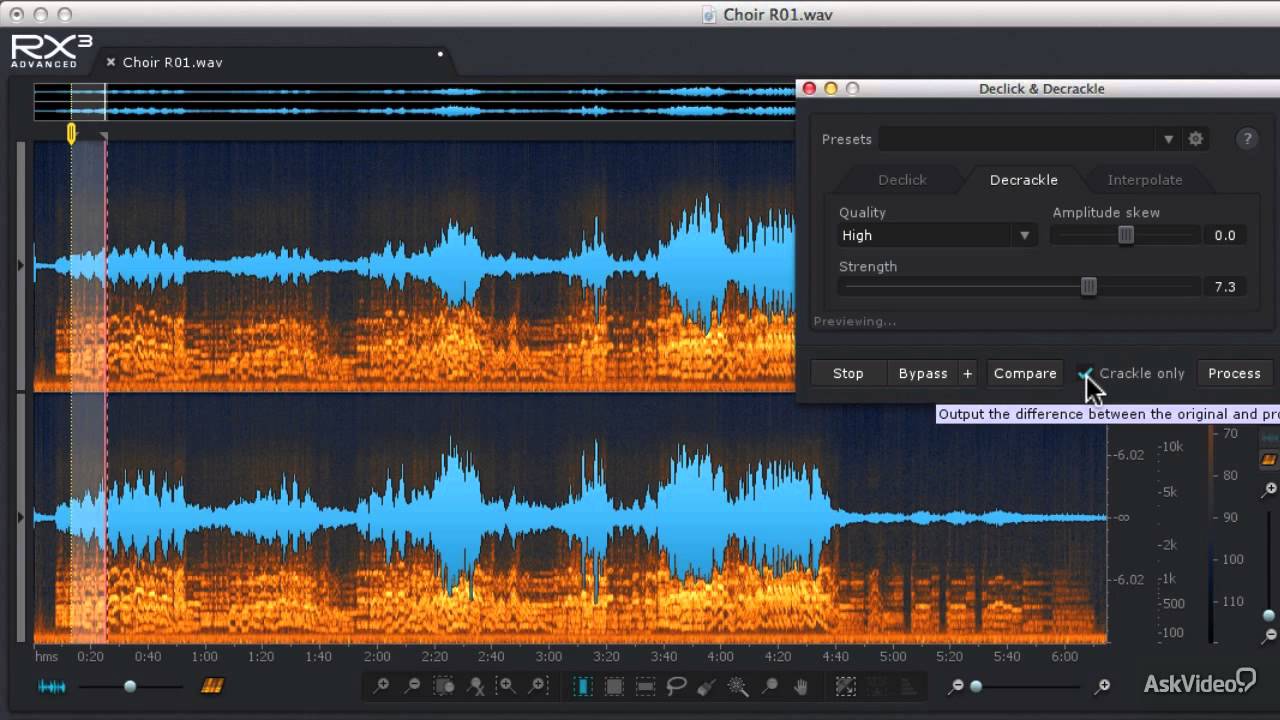This screenshot has width=1280, height=720.
Task: Click the hms time format label
Action: pos(46,657)
